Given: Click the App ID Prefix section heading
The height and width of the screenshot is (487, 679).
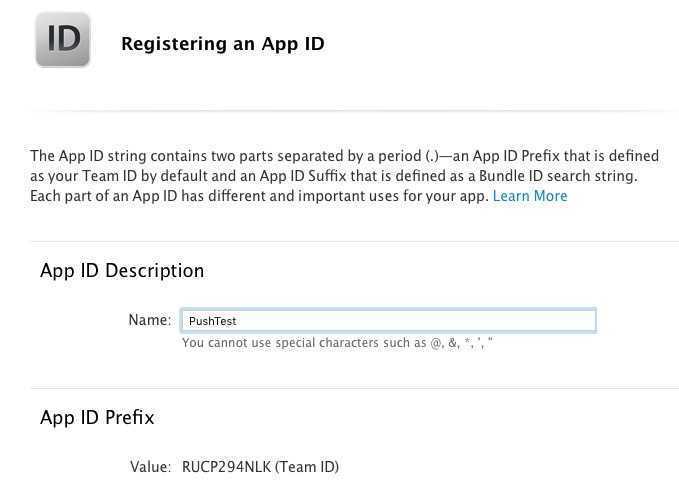Looking at the screenshot, I should [x=97, y=417].
